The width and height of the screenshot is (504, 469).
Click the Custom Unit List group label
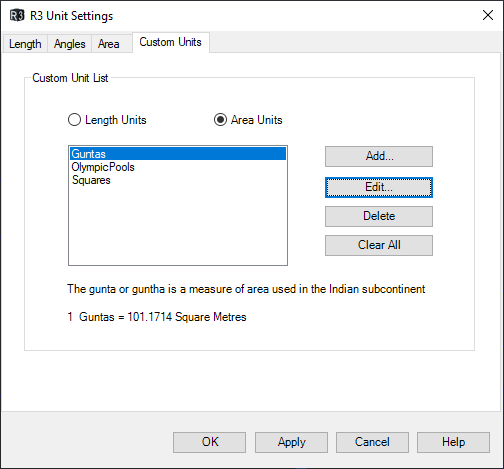(70, 78)
